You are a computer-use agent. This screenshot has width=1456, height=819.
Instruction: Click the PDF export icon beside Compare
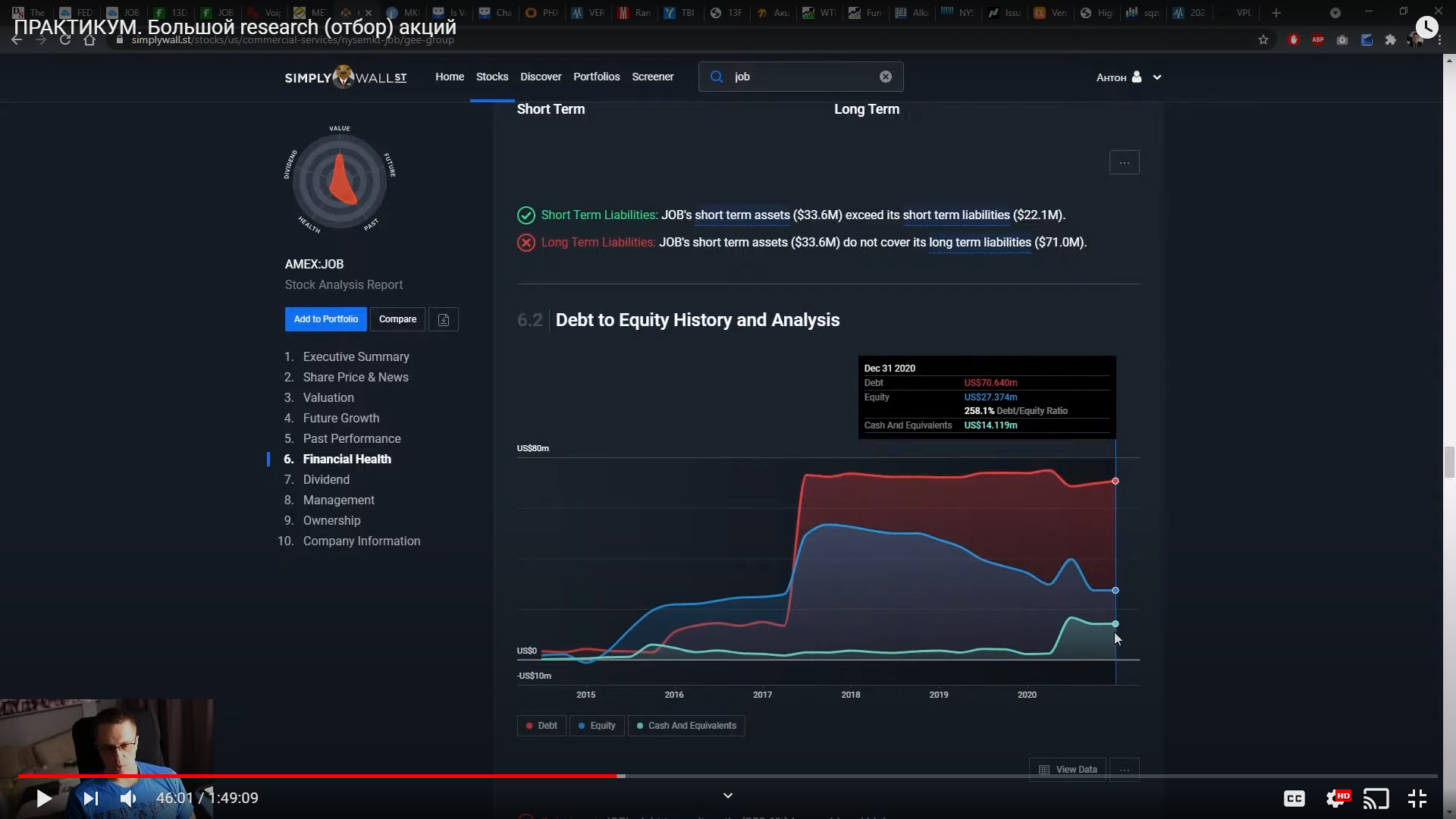(444, 319)
